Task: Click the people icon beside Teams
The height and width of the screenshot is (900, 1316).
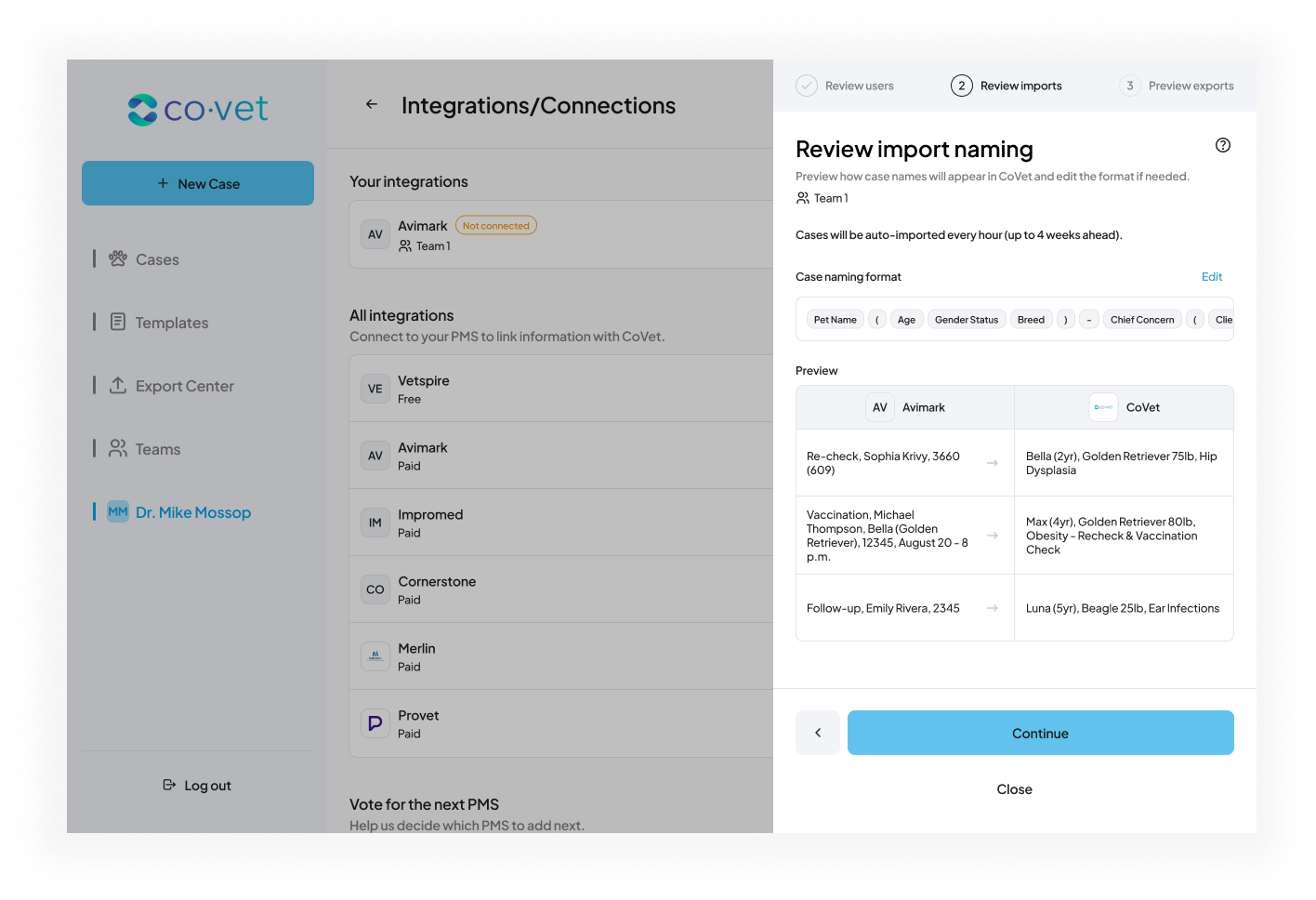Action: (x=118, y=448)
